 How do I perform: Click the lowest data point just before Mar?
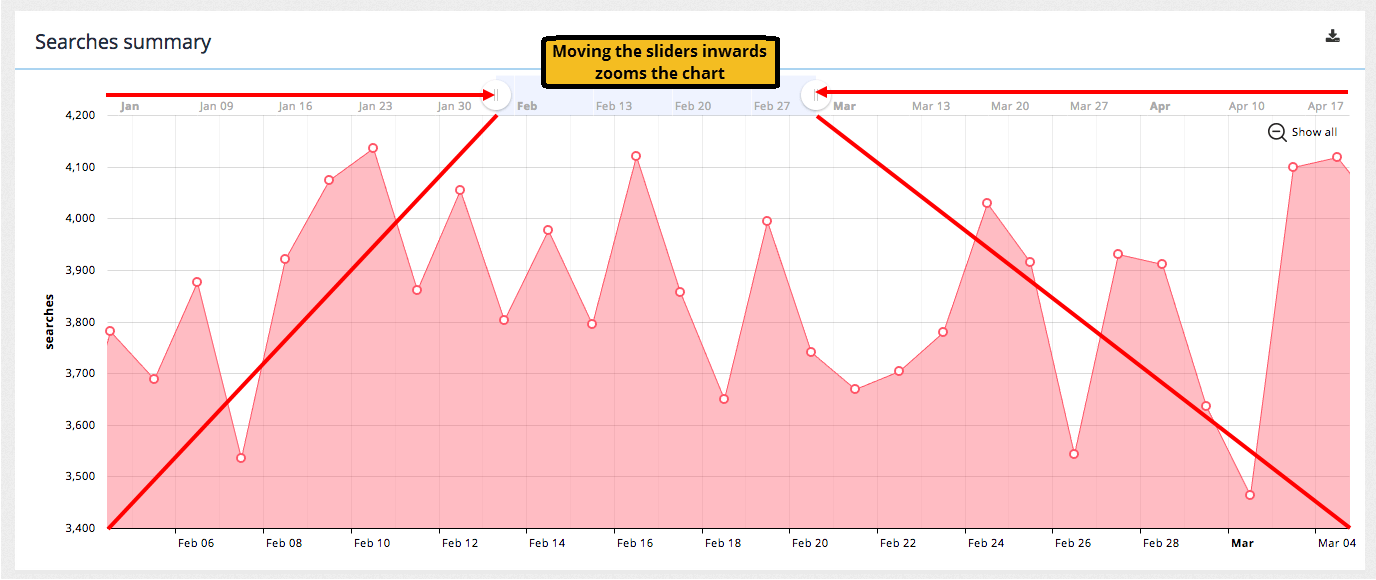point(1250,495)
